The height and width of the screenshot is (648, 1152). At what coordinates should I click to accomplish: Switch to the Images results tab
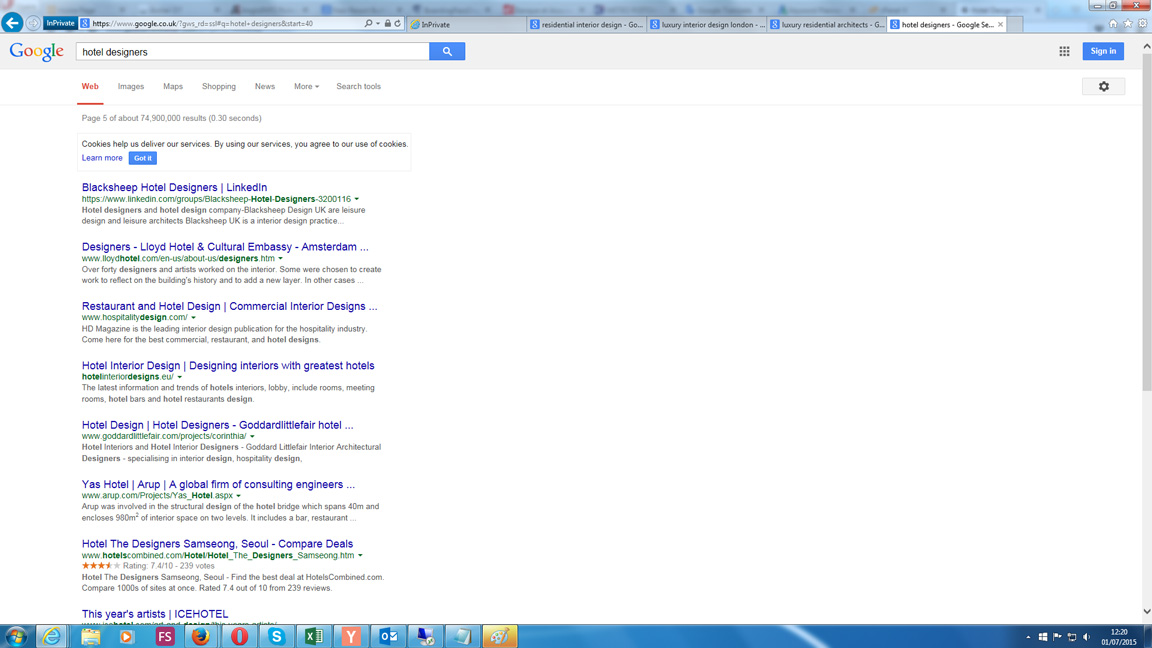[x=131, y=87]
